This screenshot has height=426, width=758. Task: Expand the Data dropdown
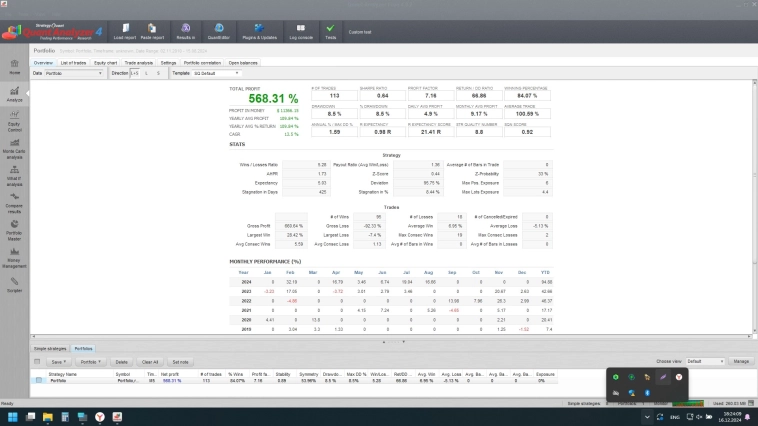tap(74, 73)
